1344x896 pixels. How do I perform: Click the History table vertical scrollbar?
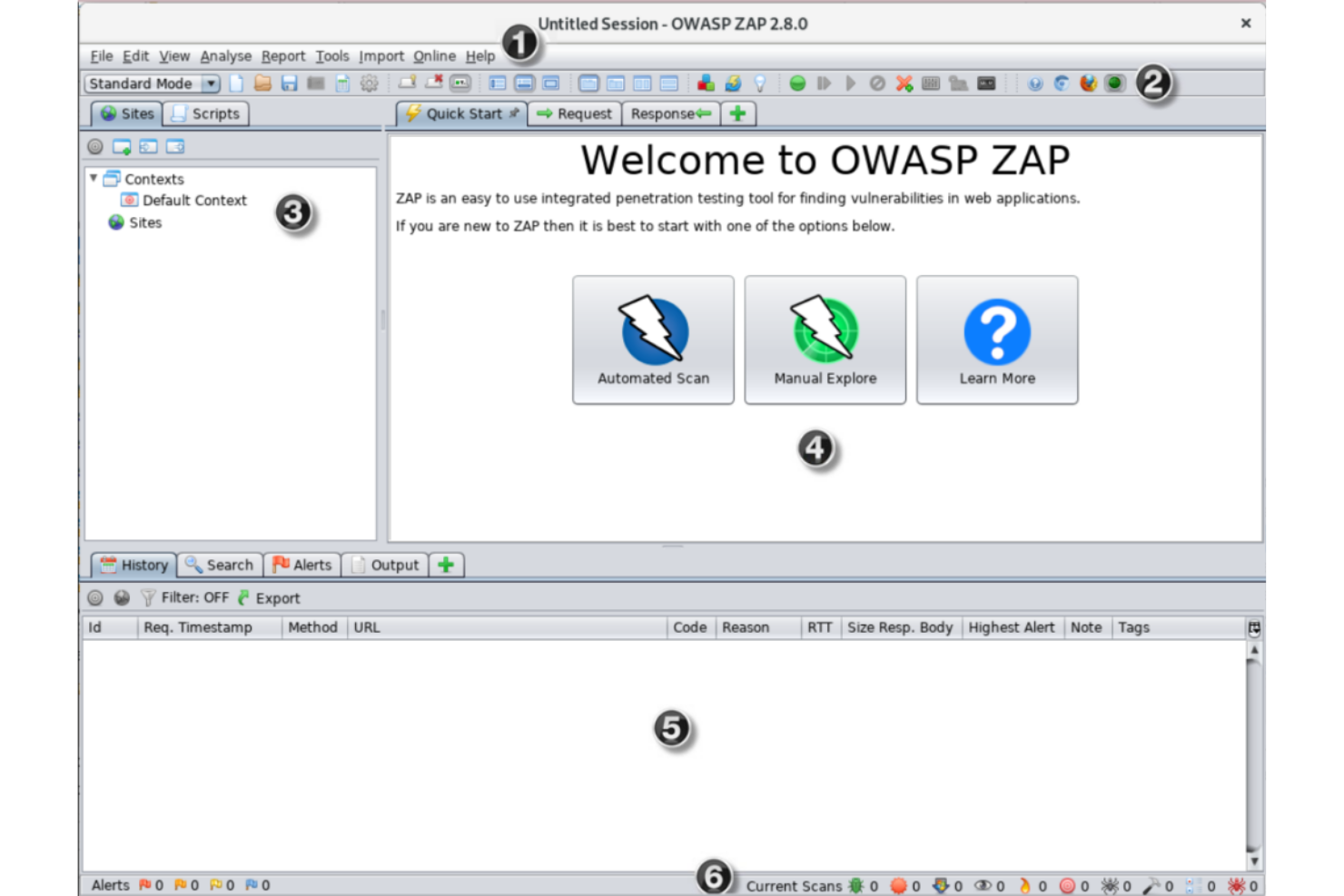1254,755
